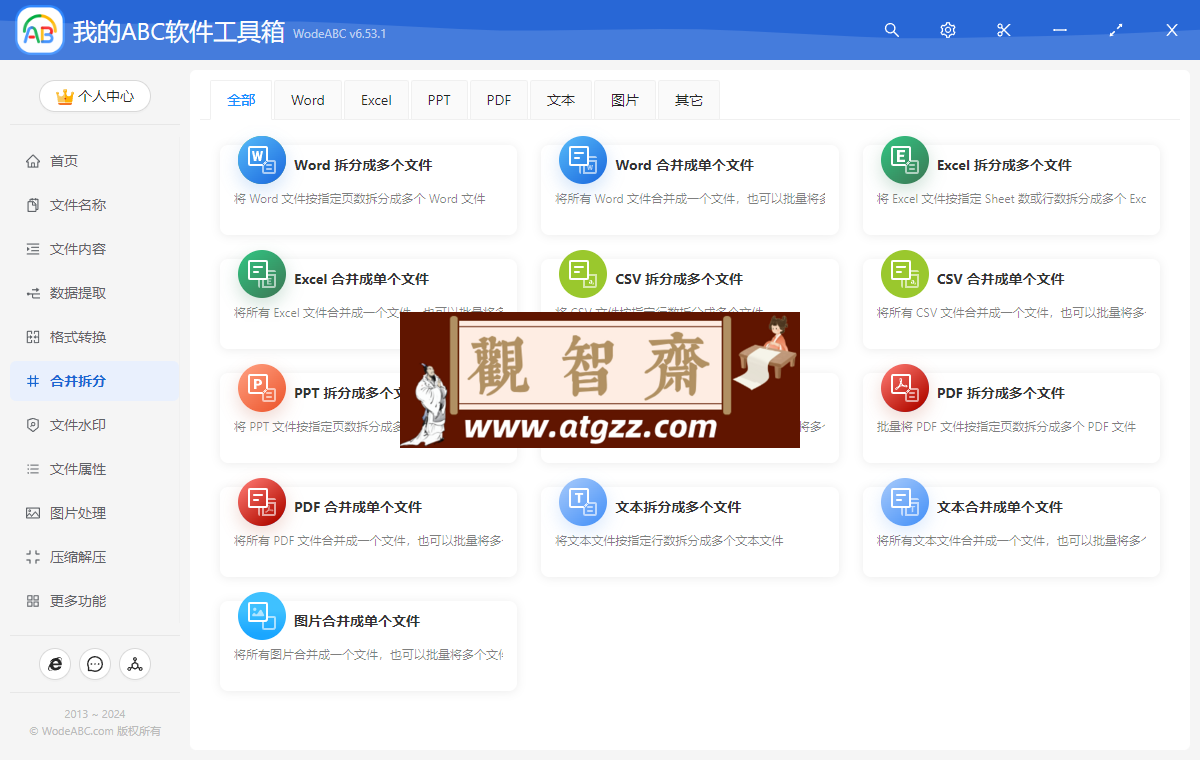
Task: Open 图片处理 in the sidebar
Action: (x=95, y=513)
